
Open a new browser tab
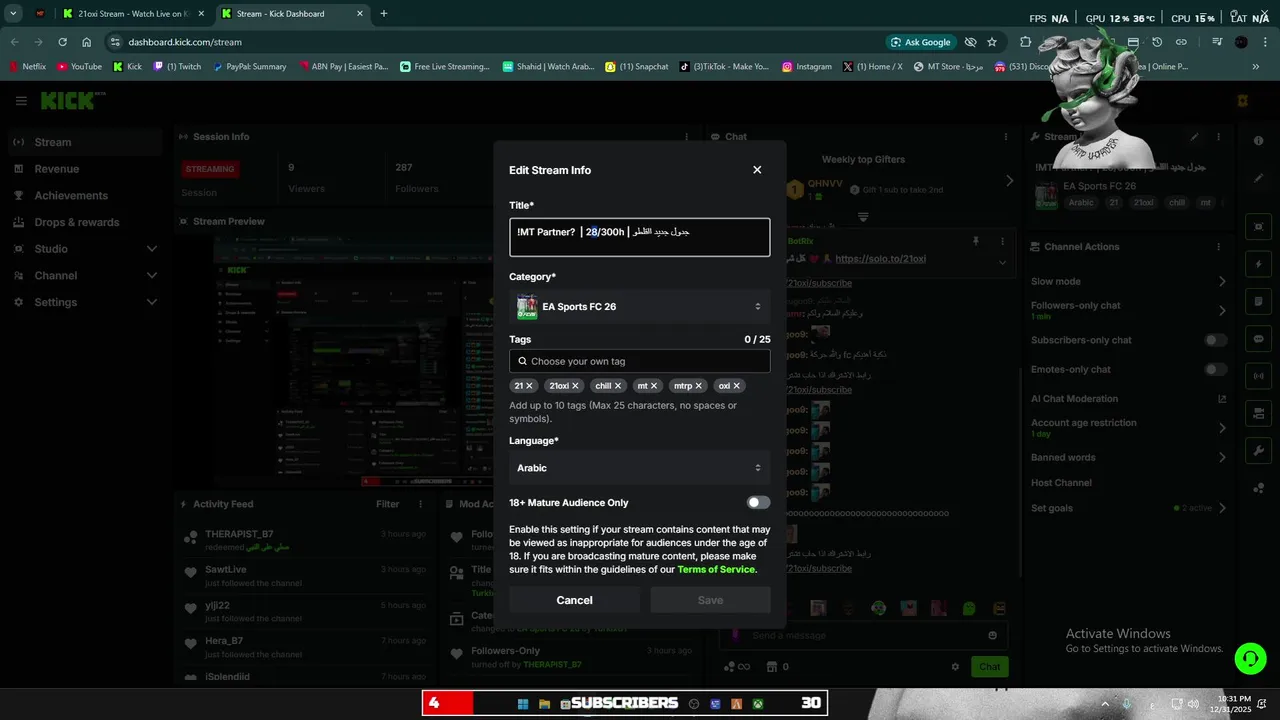tap(383, 14)
